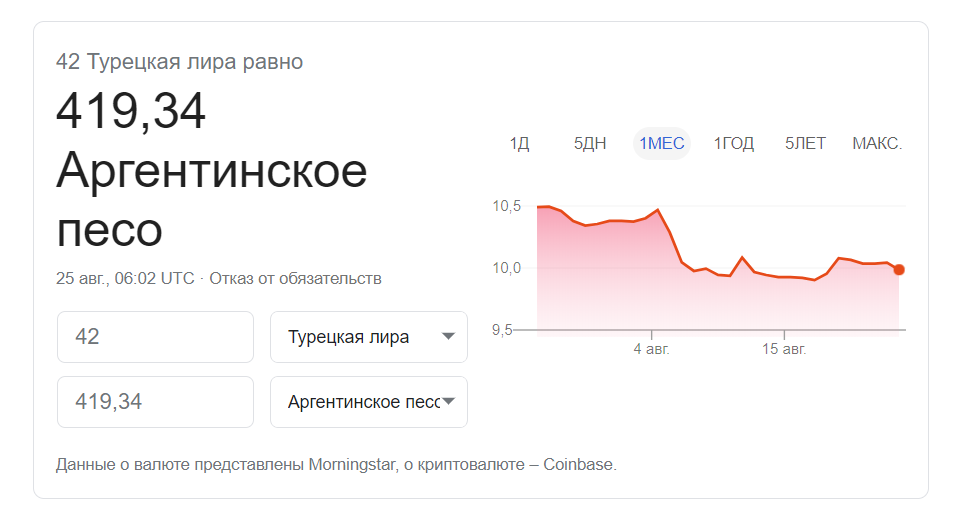
Task: Click the red dot ending the chart line
Action: coord(899,269)
